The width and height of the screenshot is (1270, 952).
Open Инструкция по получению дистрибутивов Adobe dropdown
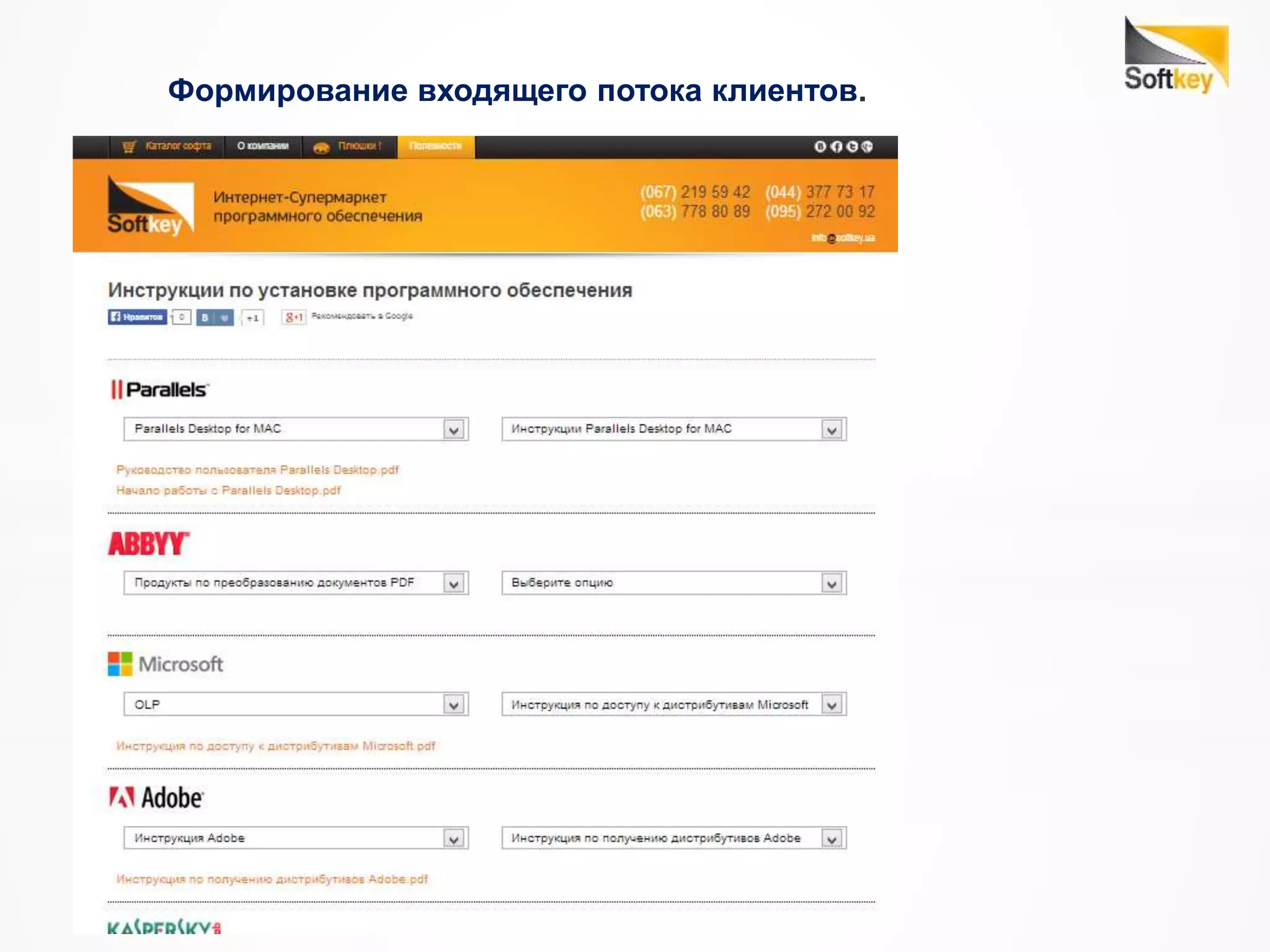point(674,838)
